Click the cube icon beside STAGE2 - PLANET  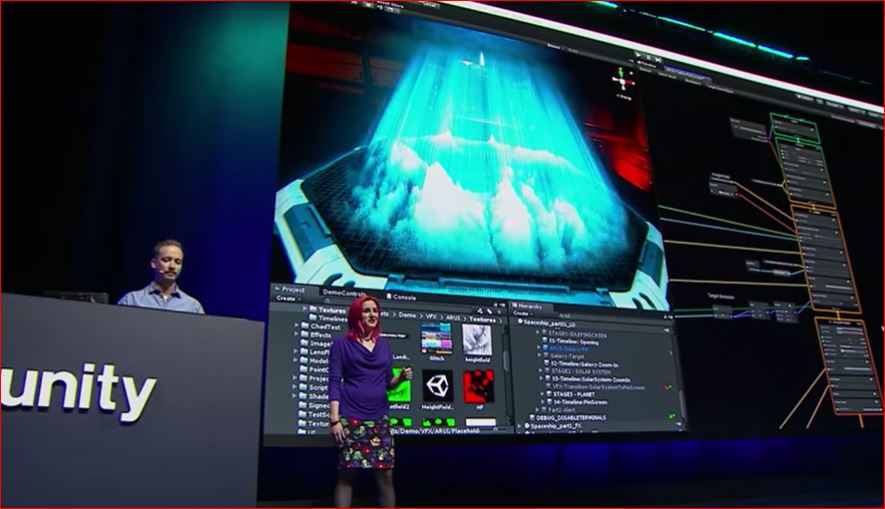(x=549, y=394)
